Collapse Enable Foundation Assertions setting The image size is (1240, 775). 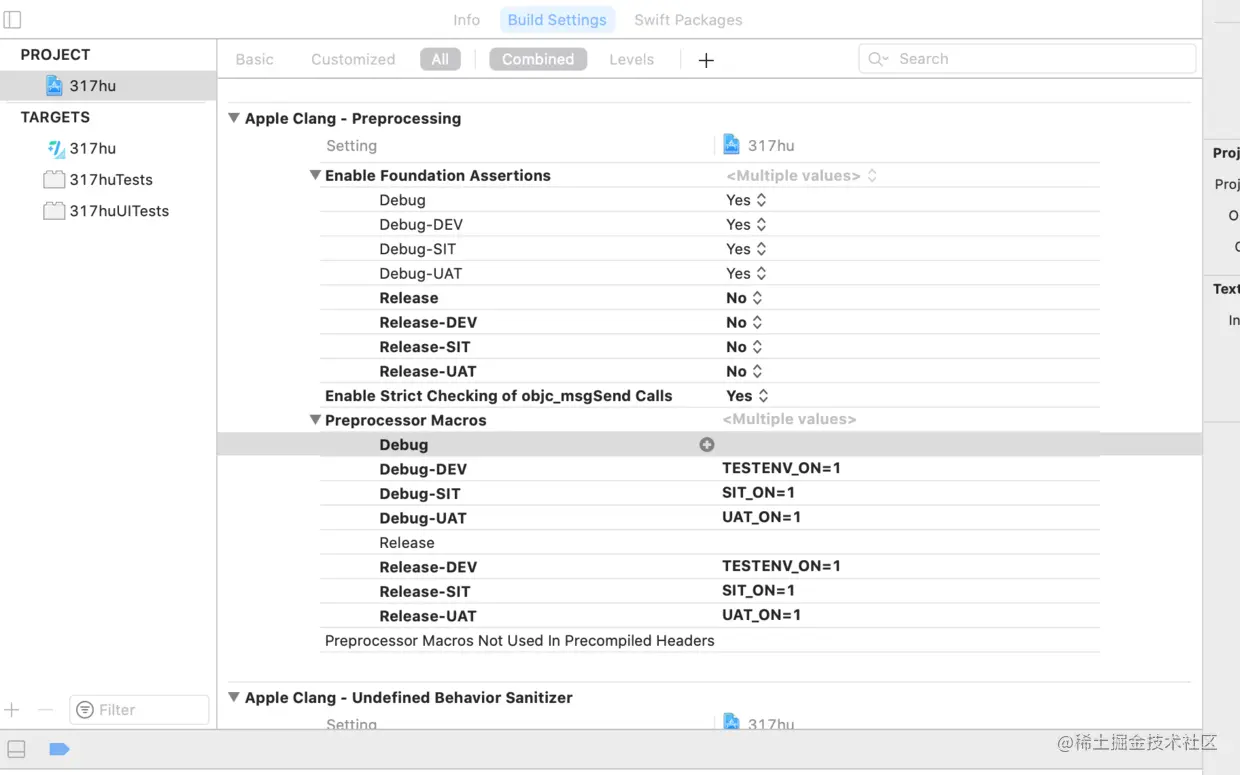[x=315, y=175]
